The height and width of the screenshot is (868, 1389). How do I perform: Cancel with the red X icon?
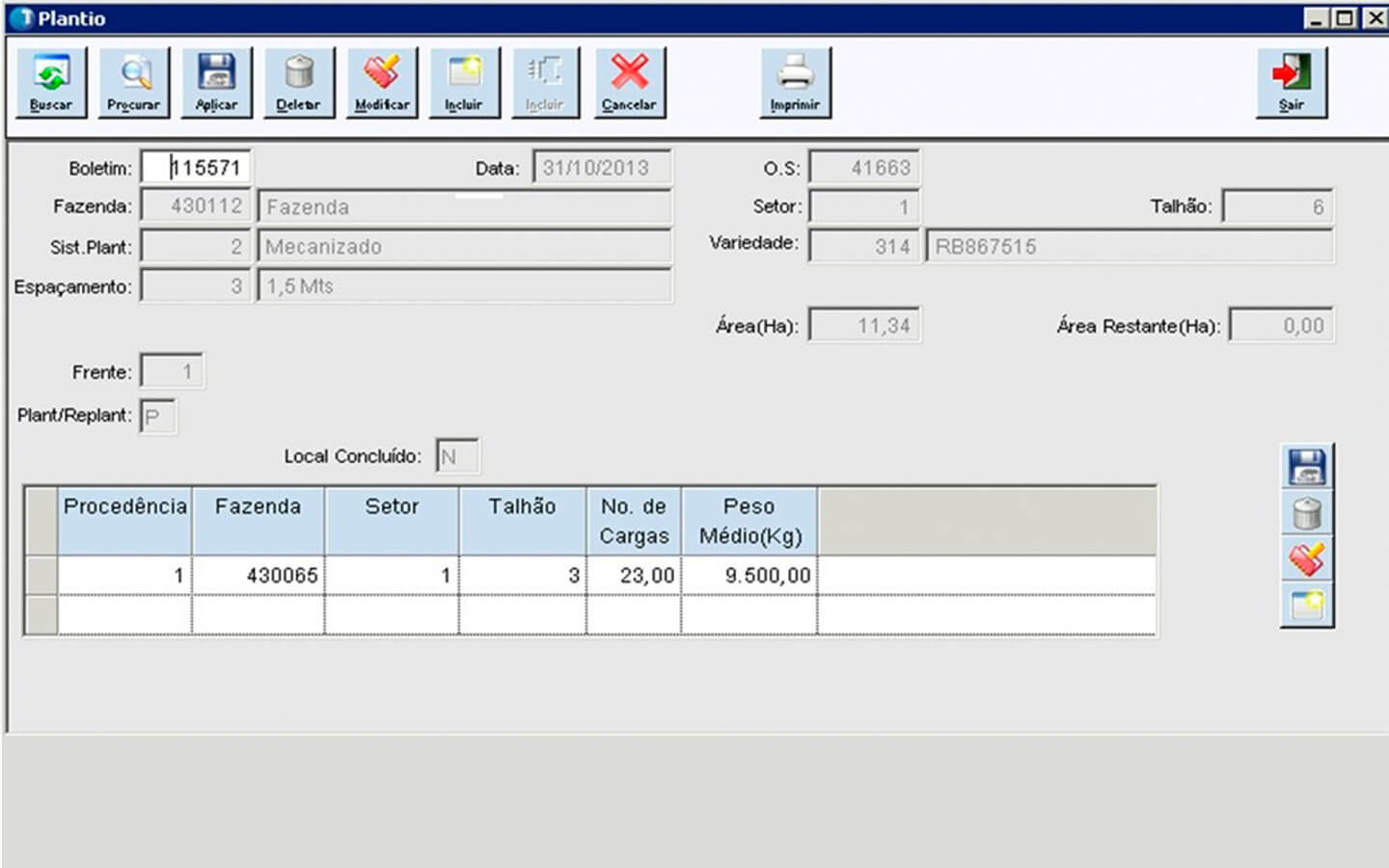[x=629, y=82]
